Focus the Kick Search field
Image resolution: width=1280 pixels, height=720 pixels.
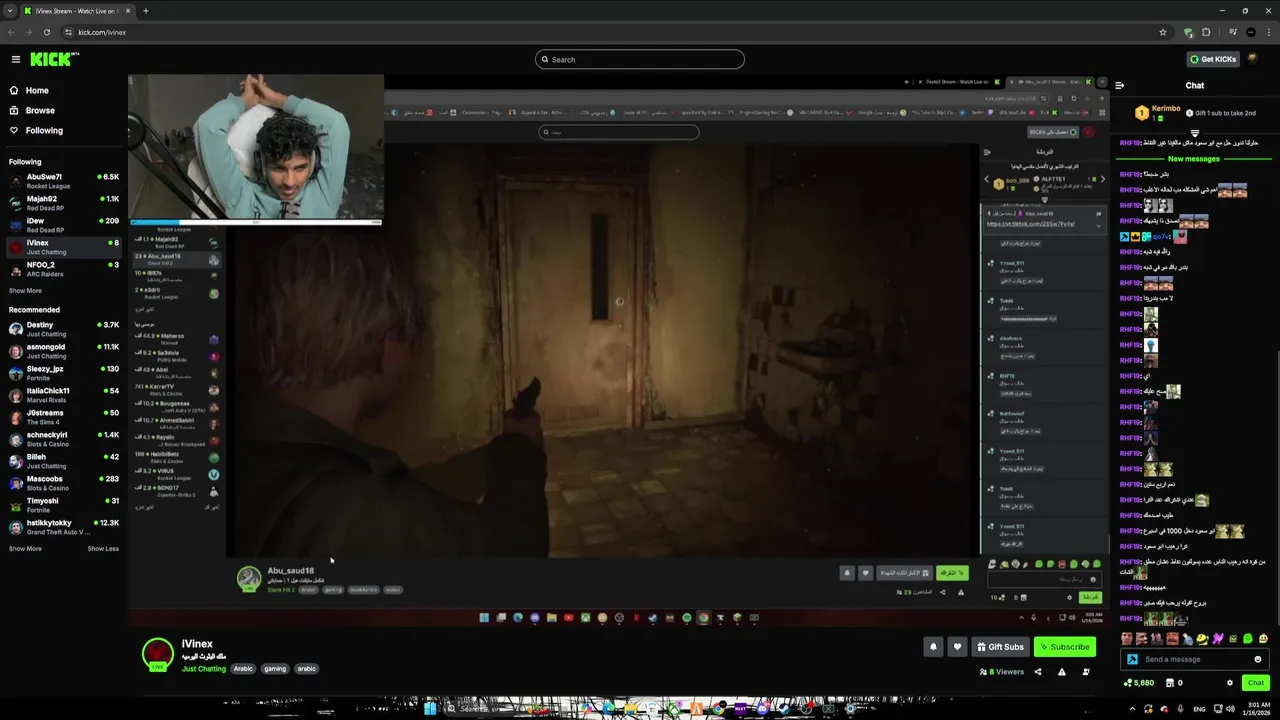click(640, 59)
